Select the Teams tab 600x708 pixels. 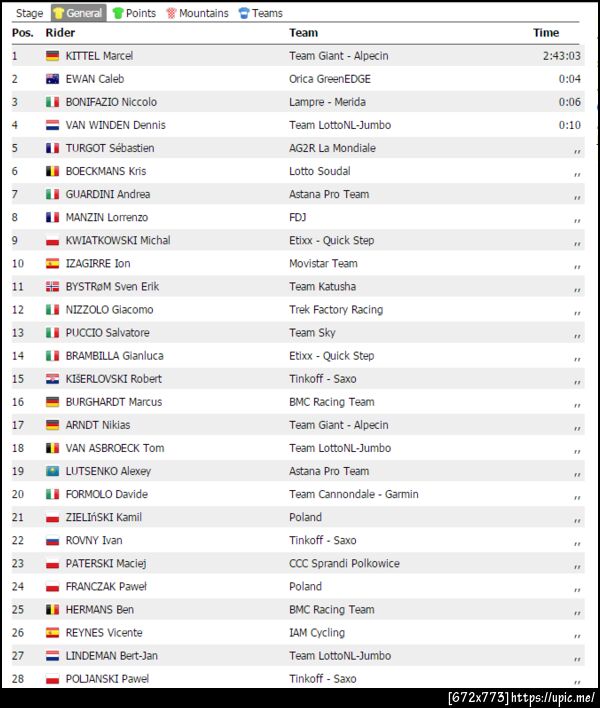[267, 13]
